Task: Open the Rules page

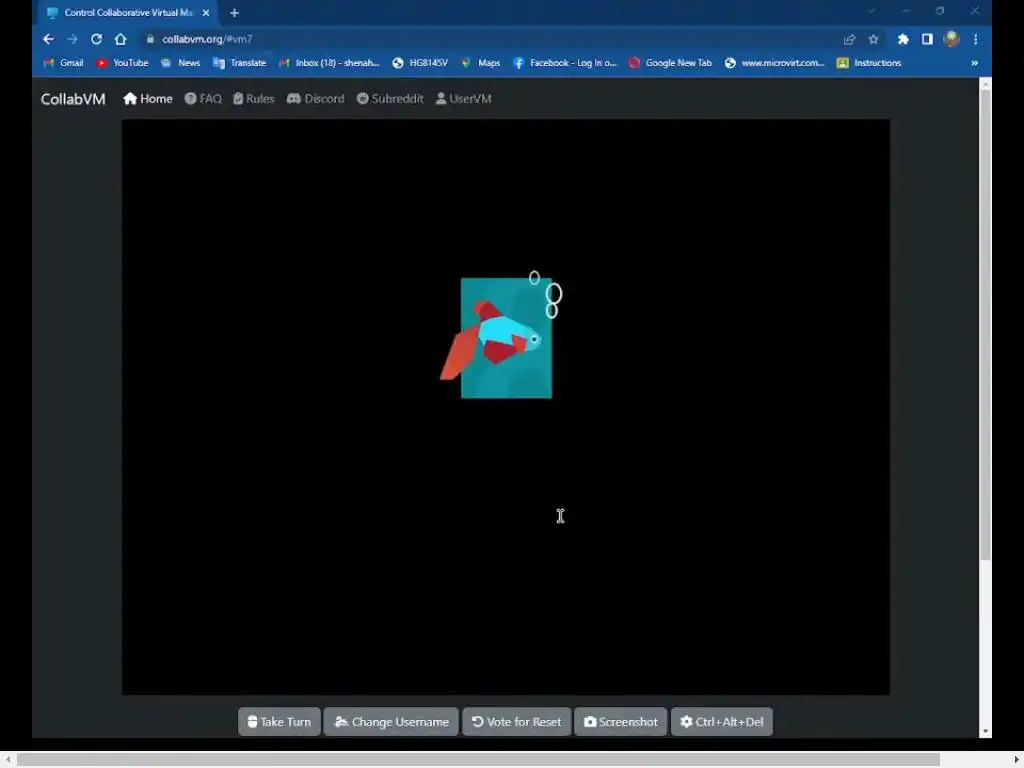Action: 254,99
